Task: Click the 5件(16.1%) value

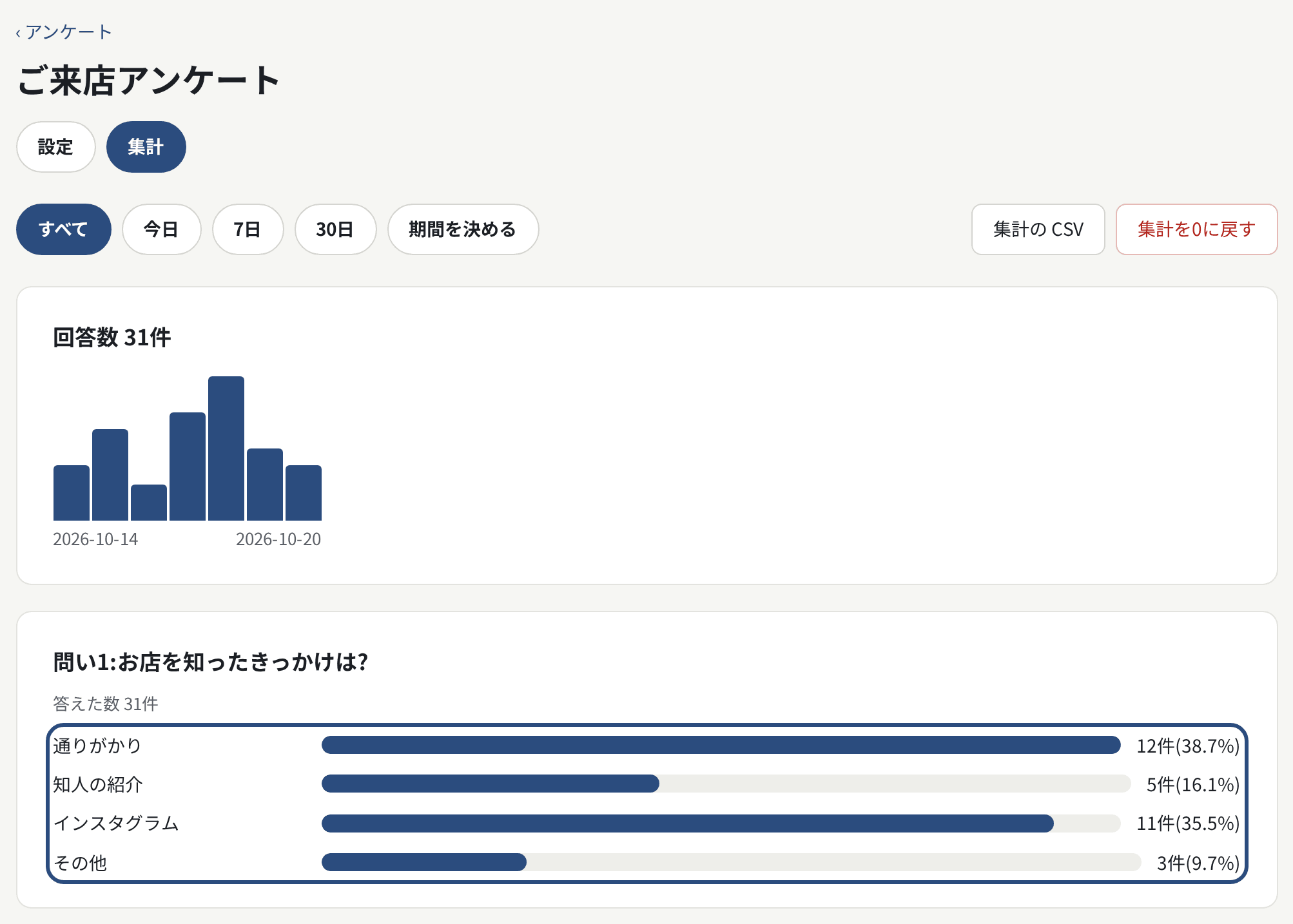Action: click(1193, 784)
